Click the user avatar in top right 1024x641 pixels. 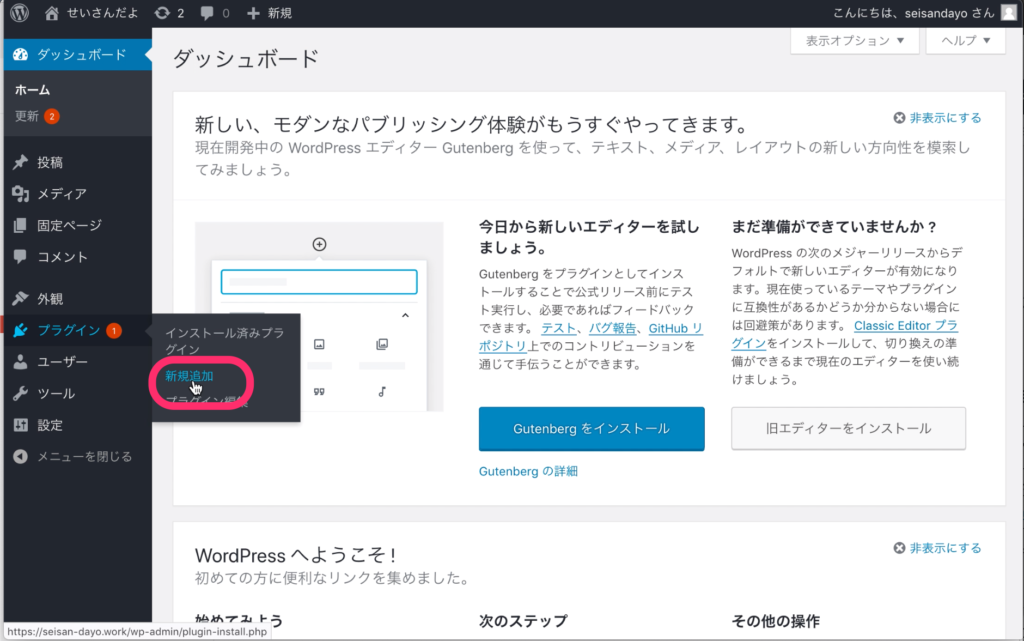tap(1010, 14)
